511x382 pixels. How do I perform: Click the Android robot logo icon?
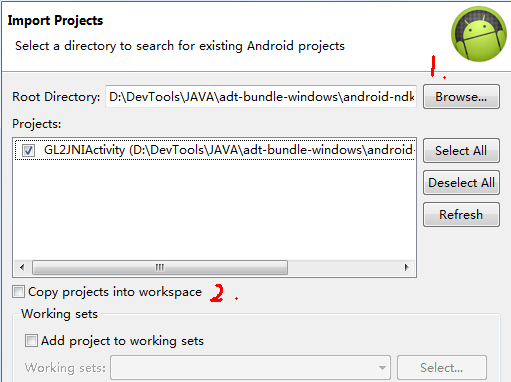click(479, 34)
